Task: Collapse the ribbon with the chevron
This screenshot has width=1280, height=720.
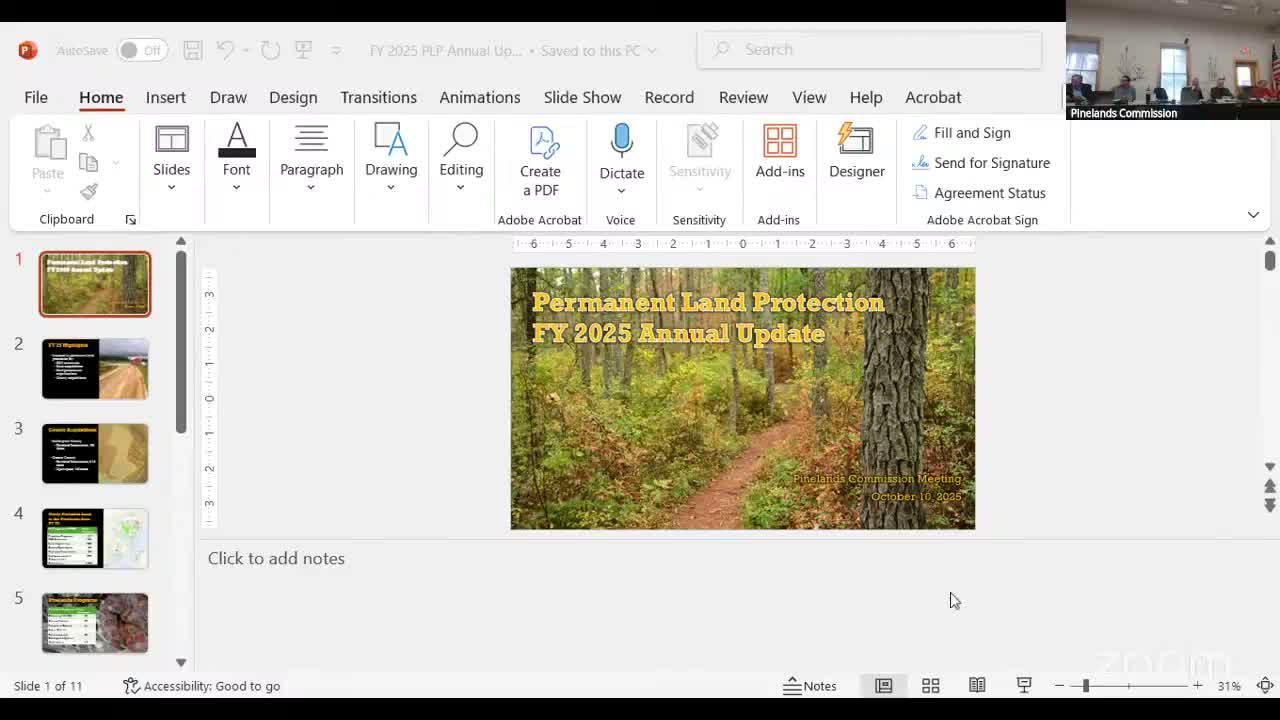Action: pyautogui.click(x=1253, y=215)
